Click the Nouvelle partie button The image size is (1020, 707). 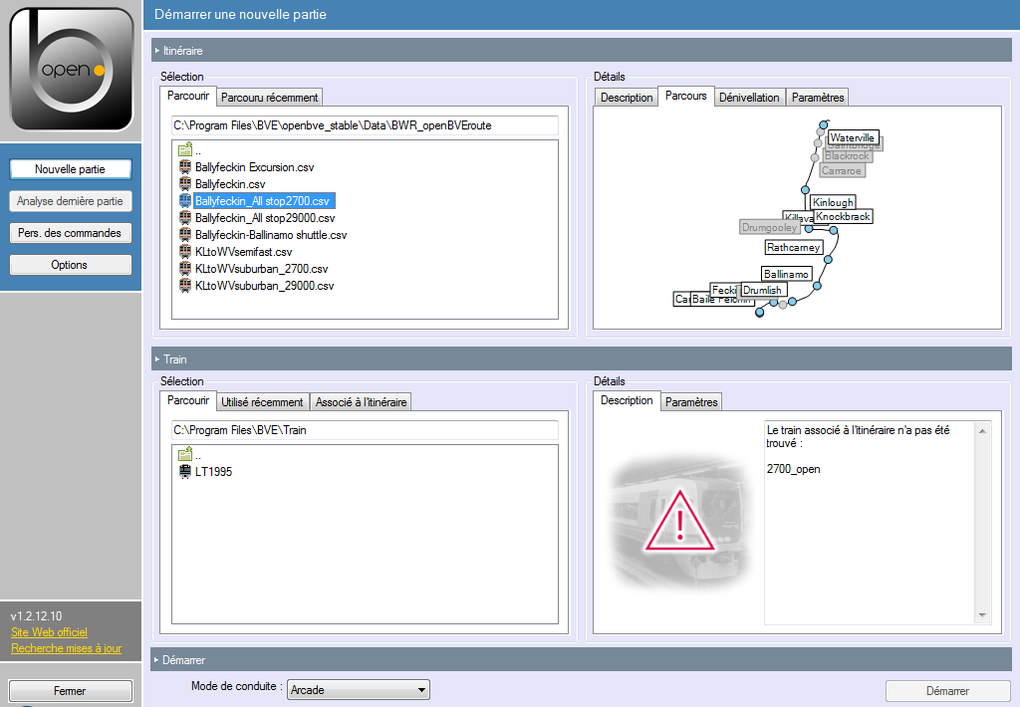point(70,169)
